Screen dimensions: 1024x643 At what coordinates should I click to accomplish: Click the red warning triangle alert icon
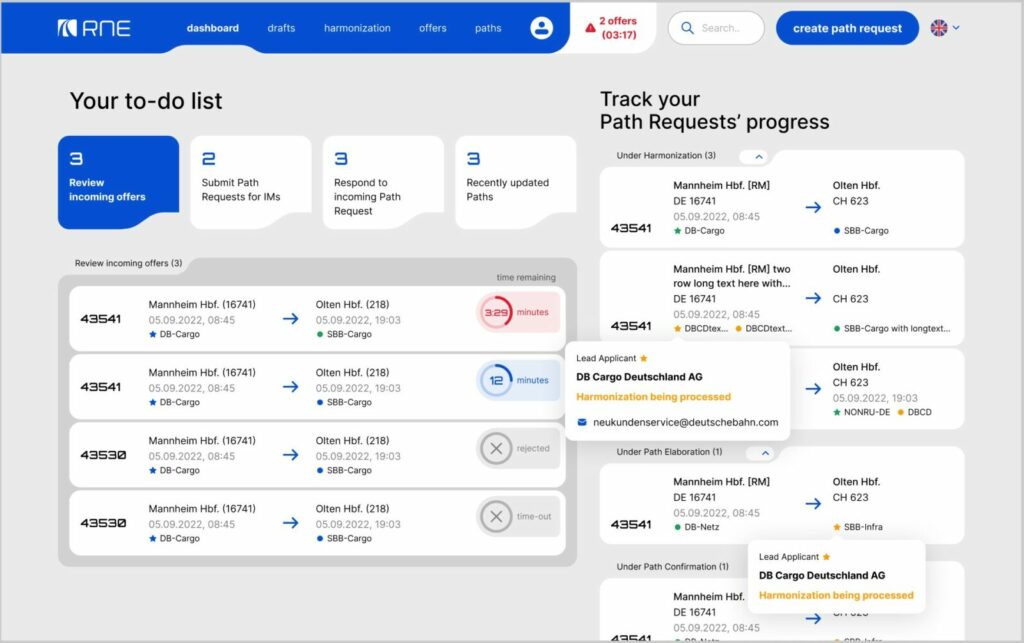pyautogui.click(x=590, y=28)
